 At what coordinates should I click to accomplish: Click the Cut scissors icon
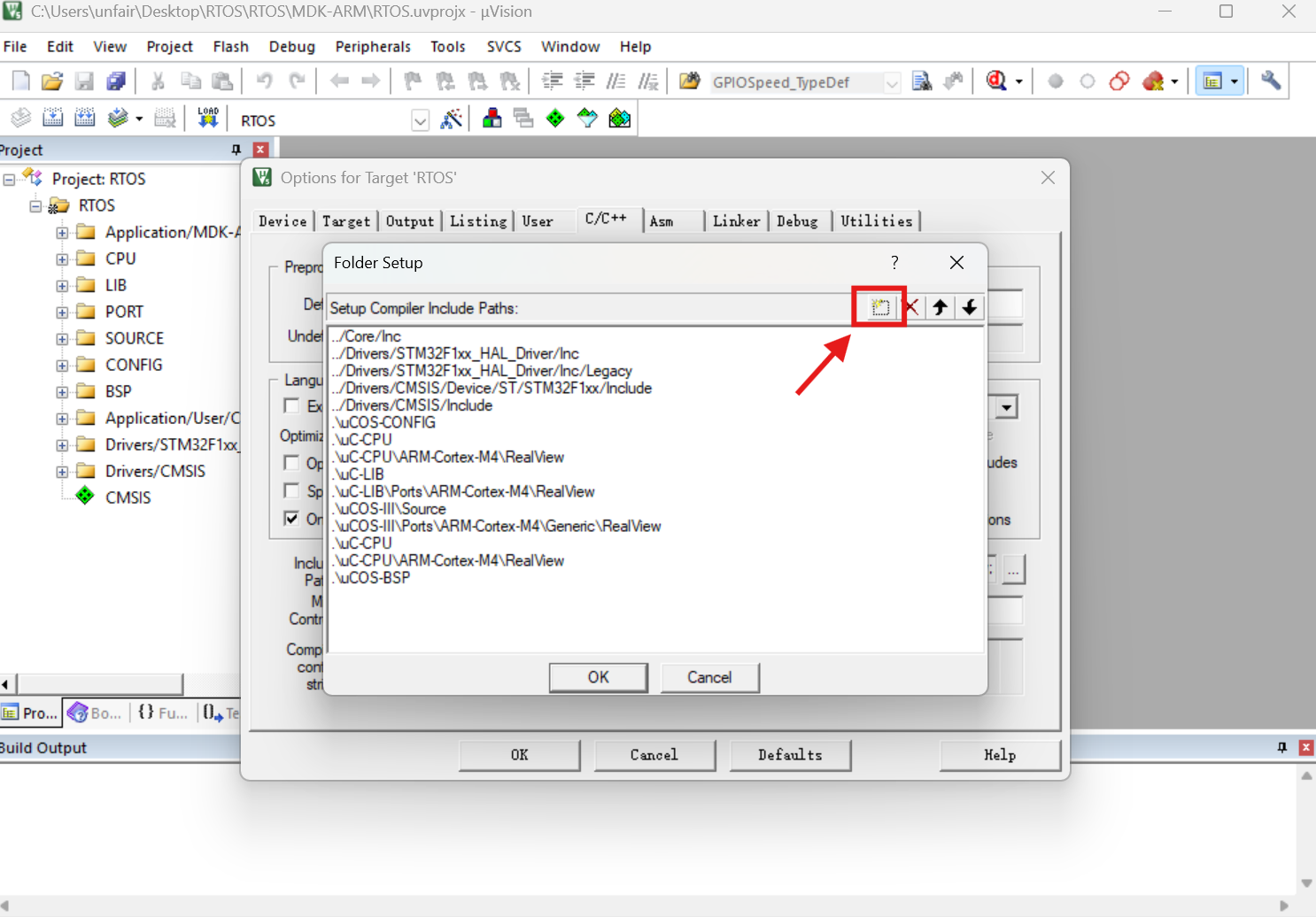coord(159,81)
